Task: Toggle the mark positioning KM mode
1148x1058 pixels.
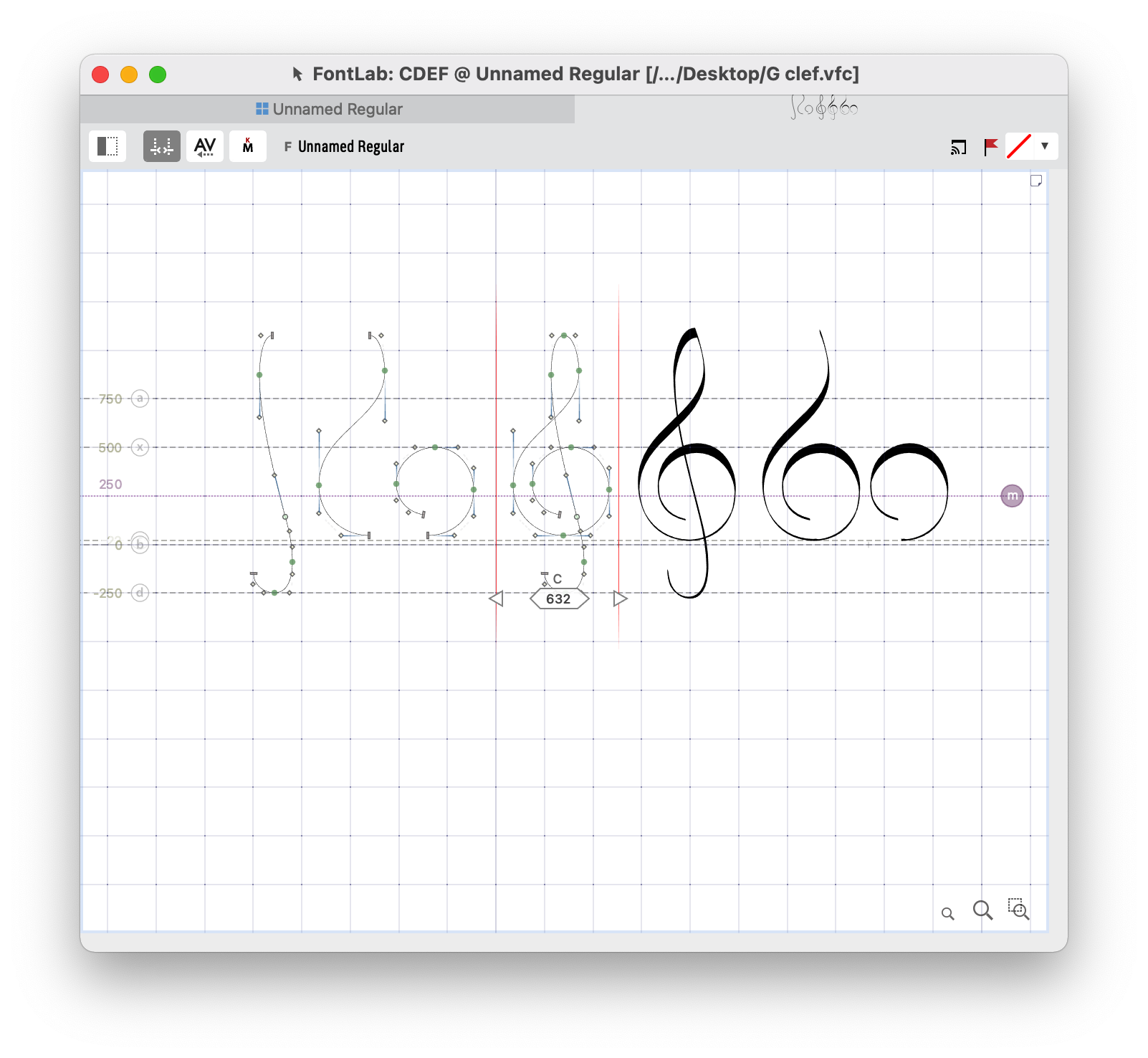Action: pyautogui.click(x=248, y=146)
